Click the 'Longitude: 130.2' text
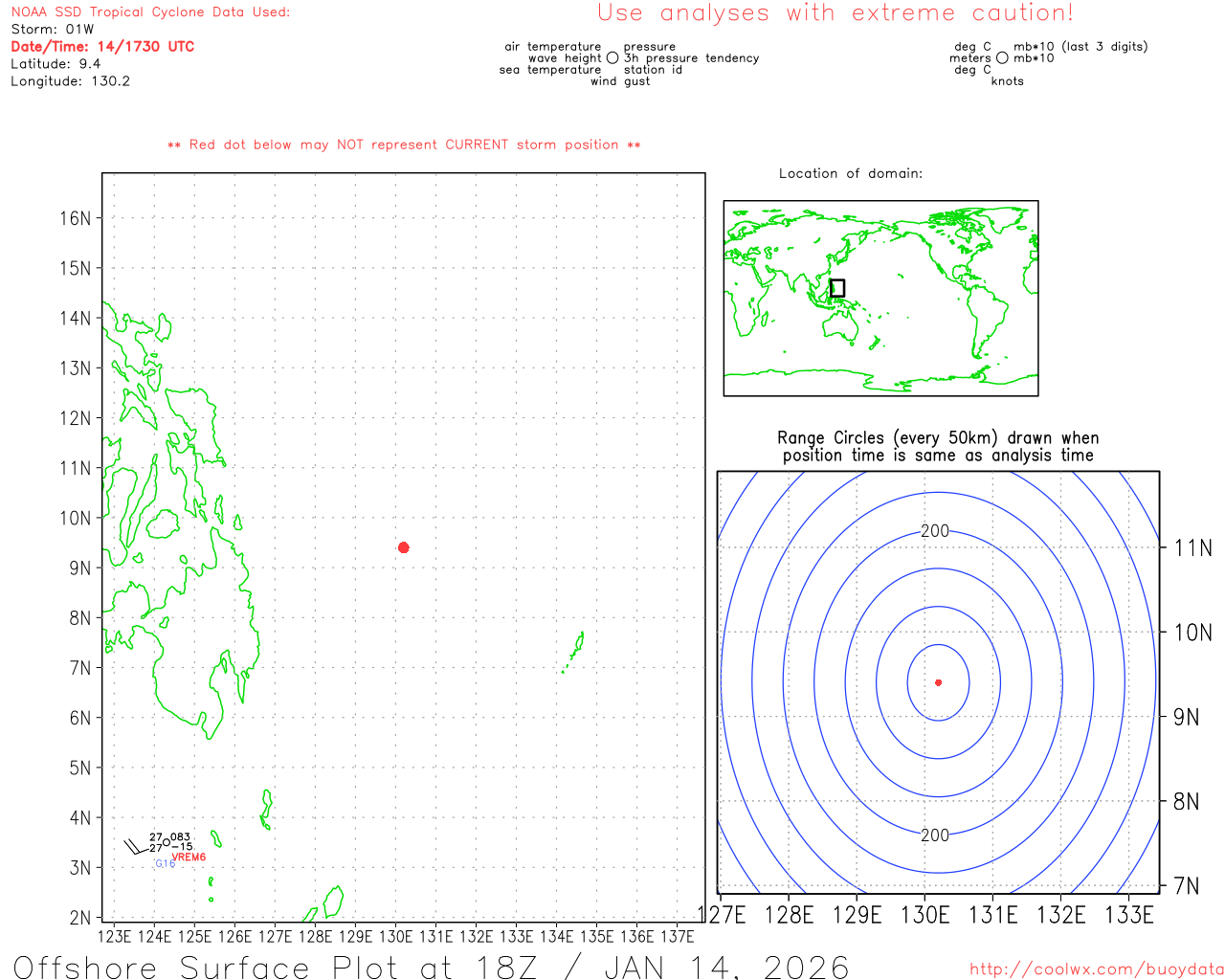1225x980 pixels. [70, 81]
